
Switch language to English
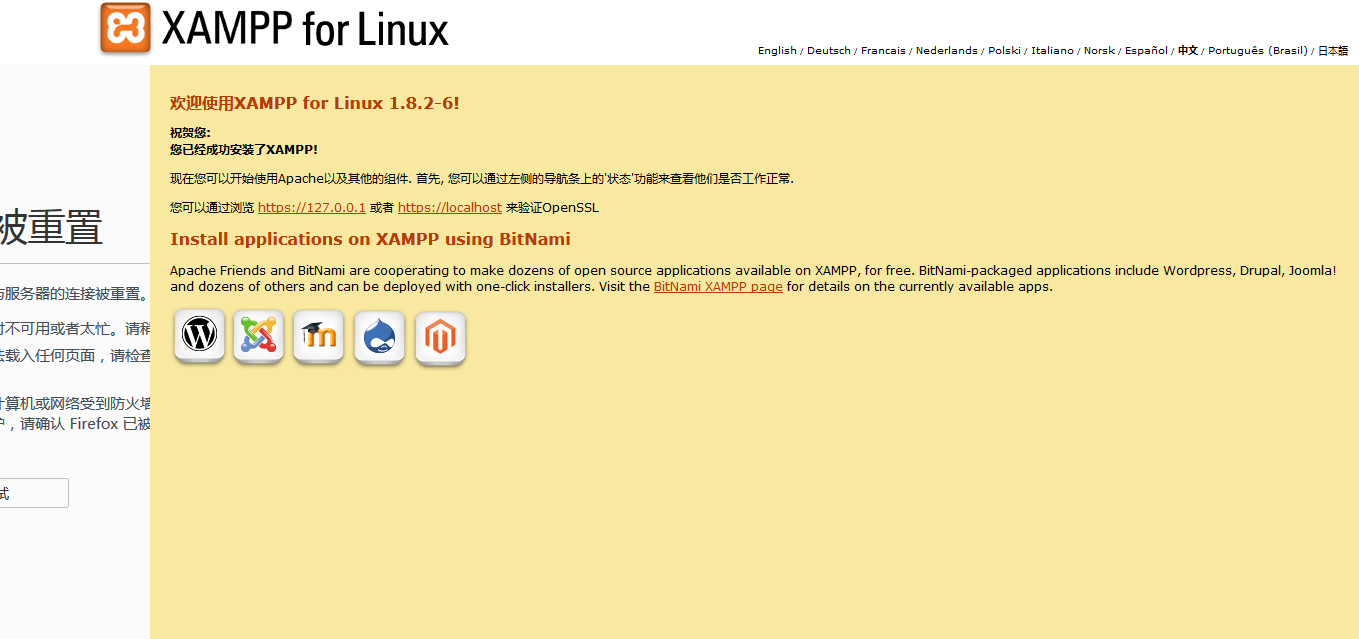pos(777,51)
